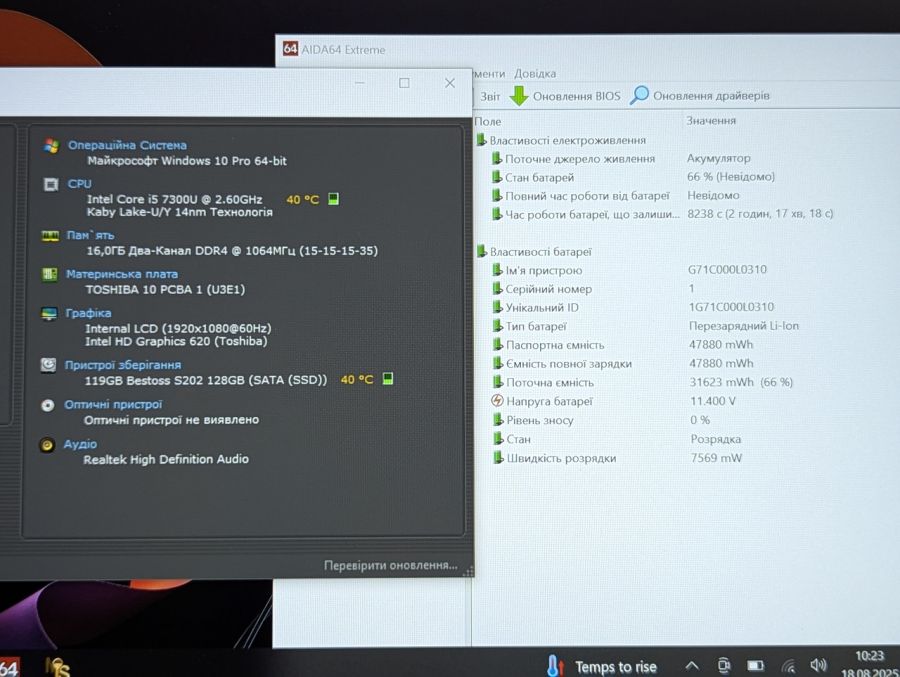Screen dimensions: 900x677
Task: Click Перевірити оновлення link in Speccy
Action: [x=391, y=566]
